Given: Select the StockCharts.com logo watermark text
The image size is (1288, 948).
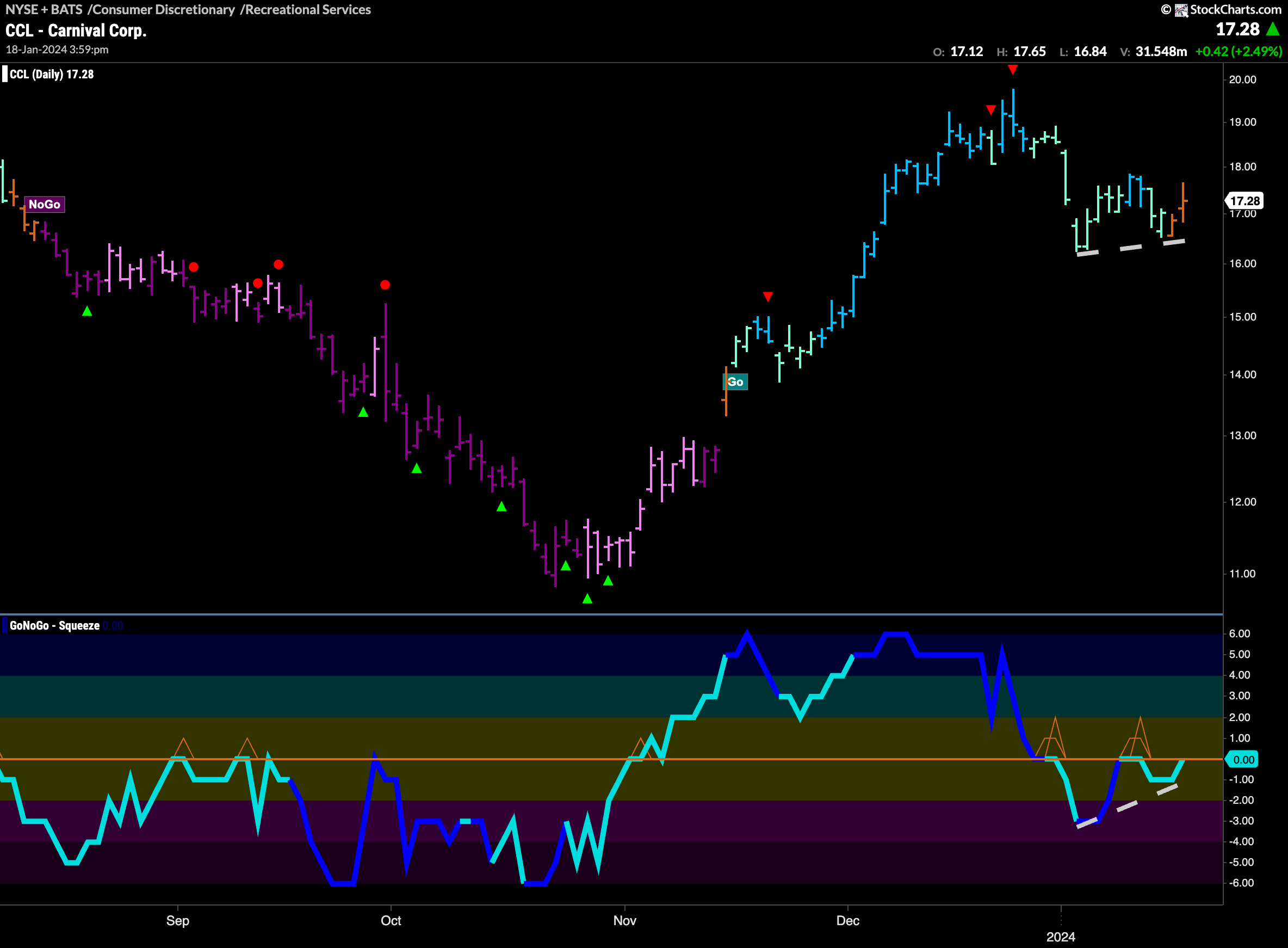Looking at the screenshot, I should coord(1235,10).
